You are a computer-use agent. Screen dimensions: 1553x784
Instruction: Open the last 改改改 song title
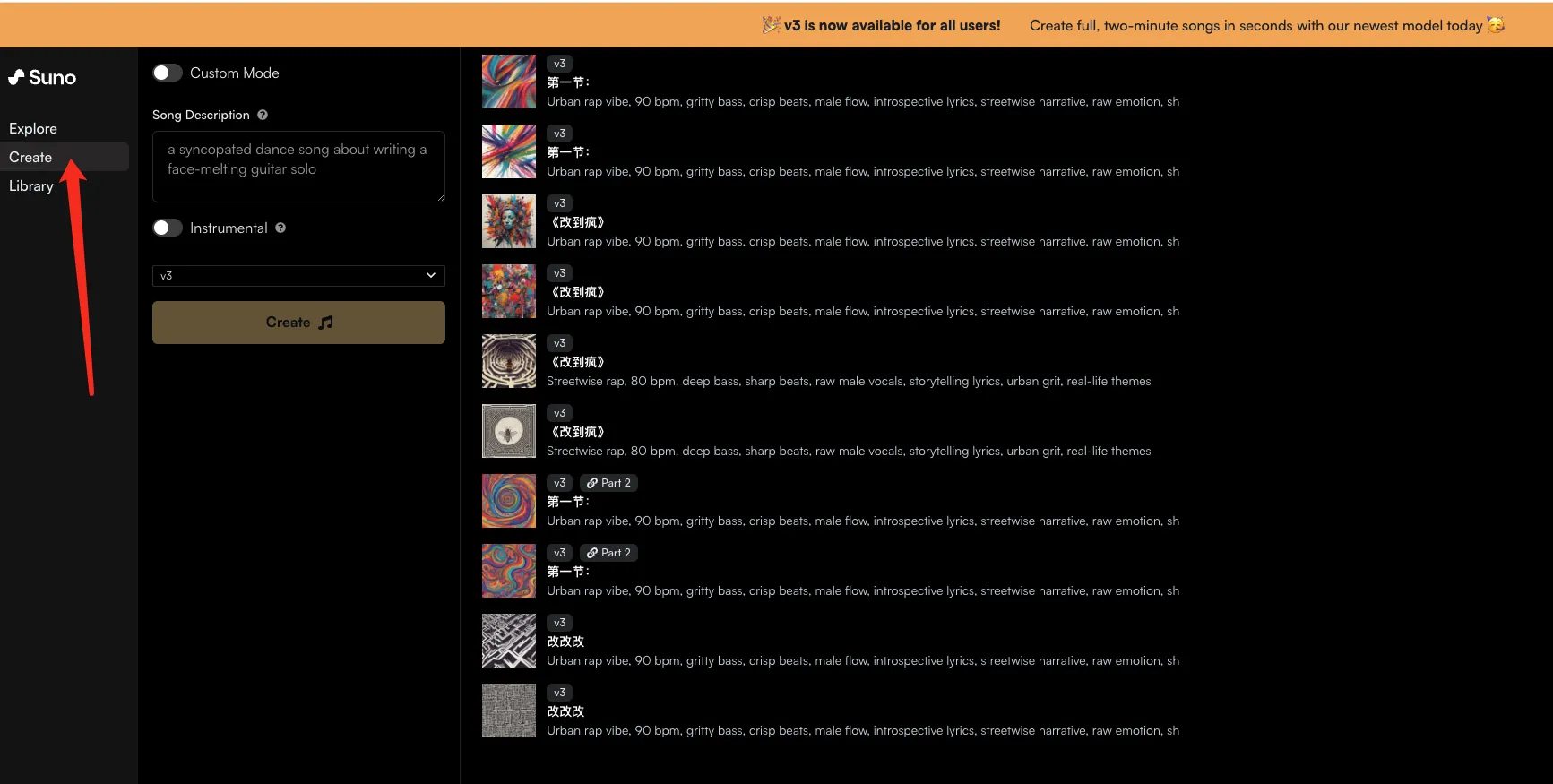(x=565, y=711)
